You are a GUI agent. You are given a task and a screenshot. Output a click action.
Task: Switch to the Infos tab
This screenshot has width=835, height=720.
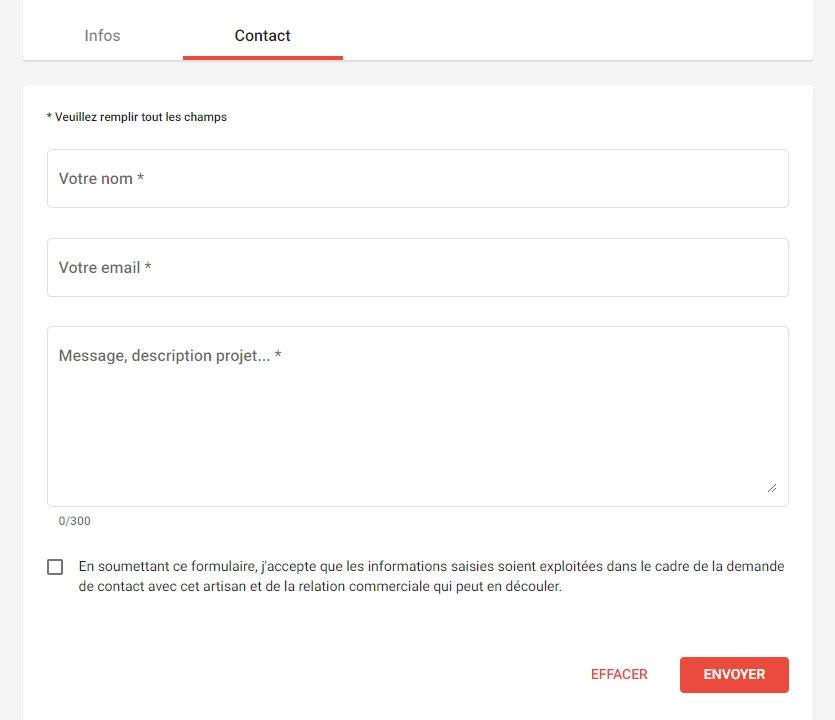(x=102, y=36)
